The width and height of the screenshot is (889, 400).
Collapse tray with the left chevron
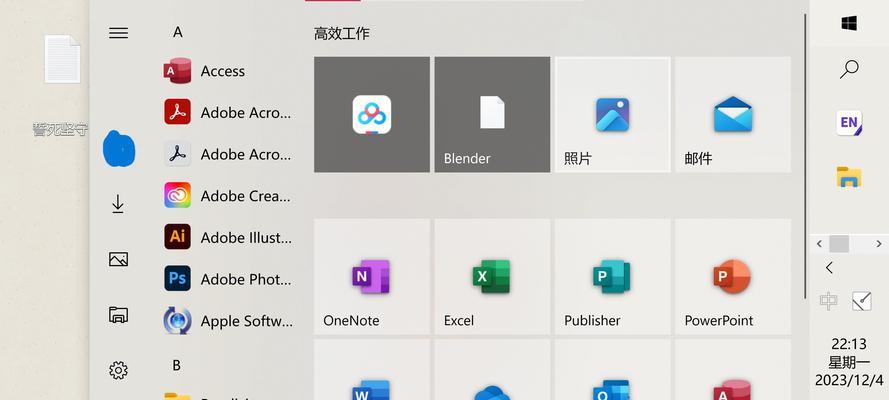click(829, 267)
